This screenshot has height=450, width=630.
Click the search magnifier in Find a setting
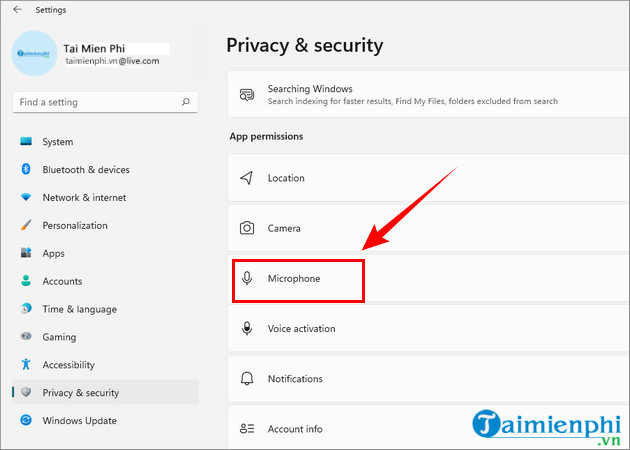coord(186,102)
